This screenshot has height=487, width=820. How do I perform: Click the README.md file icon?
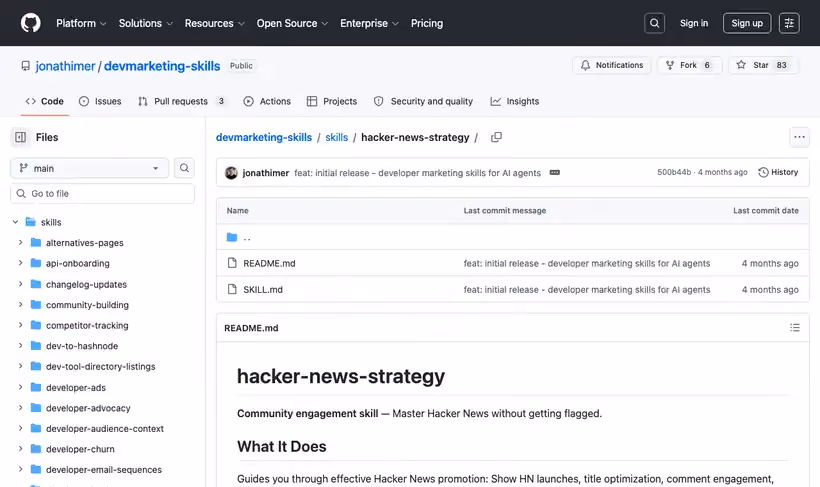(232, 263)
